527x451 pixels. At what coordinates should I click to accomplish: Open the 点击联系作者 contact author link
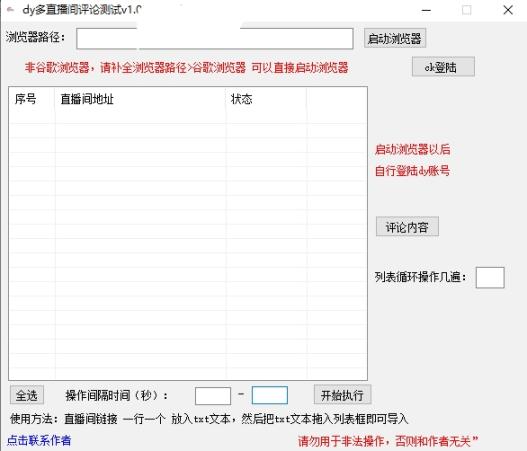click(39, 440)
